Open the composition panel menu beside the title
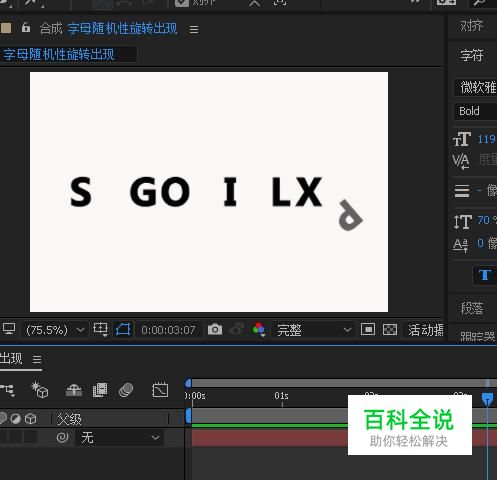 [x=194, y=29]
